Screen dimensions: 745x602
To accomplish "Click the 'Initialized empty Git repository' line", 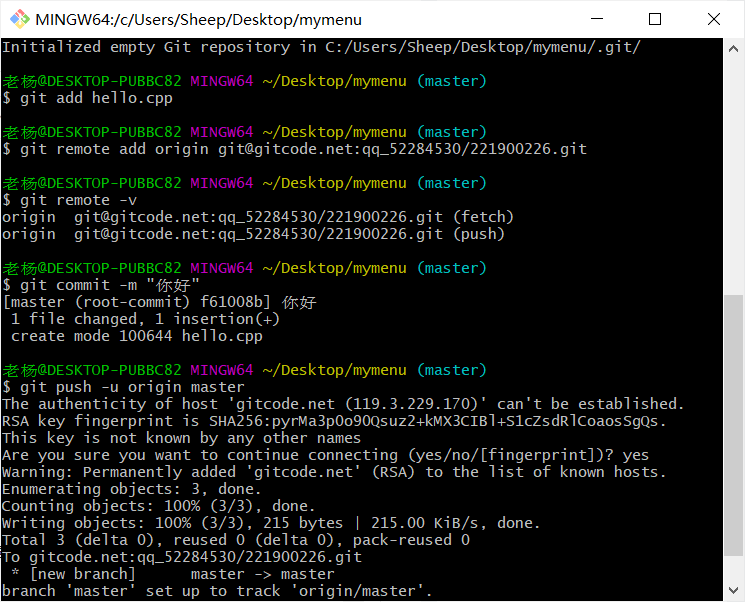I will point(321,47).
